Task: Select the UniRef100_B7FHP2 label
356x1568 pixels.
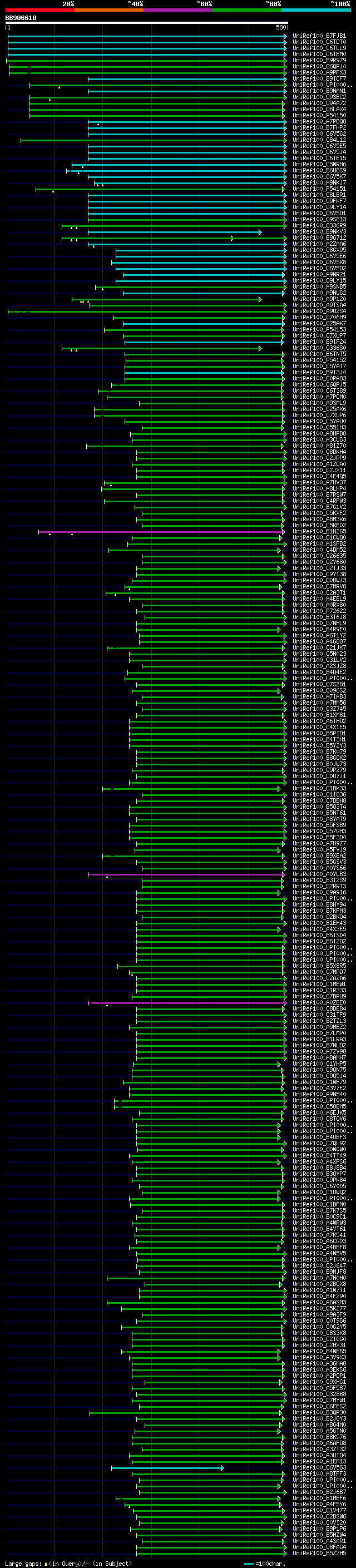Action: [319, 128]
